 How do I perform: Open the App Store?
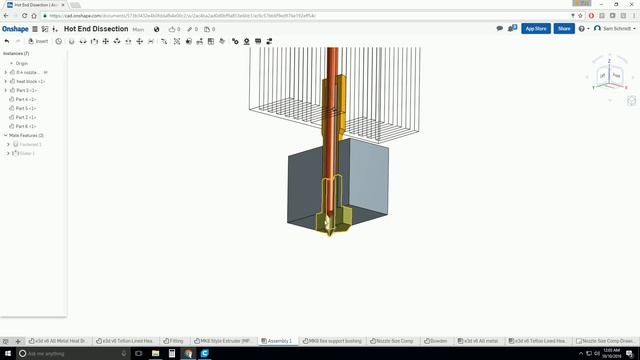536,29
